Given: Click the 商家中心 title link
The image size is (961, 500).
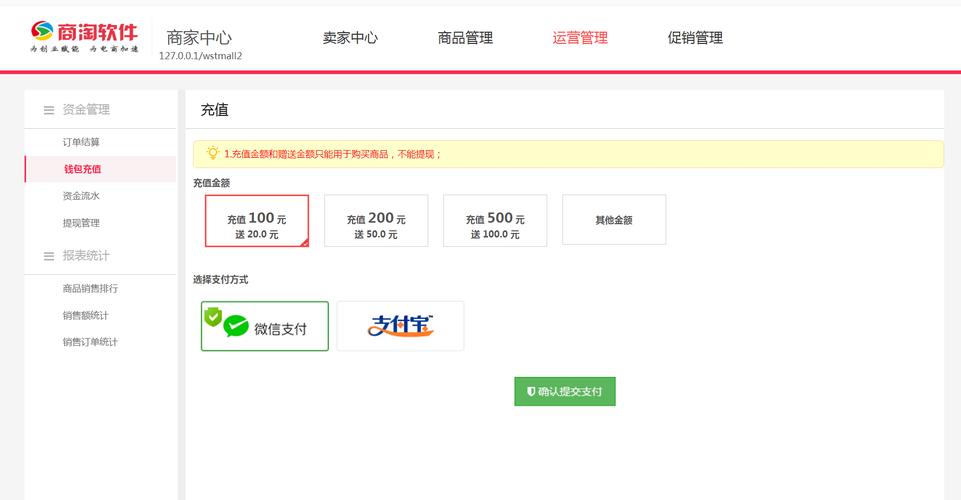Looking at the screenshot, I should 199,37.
